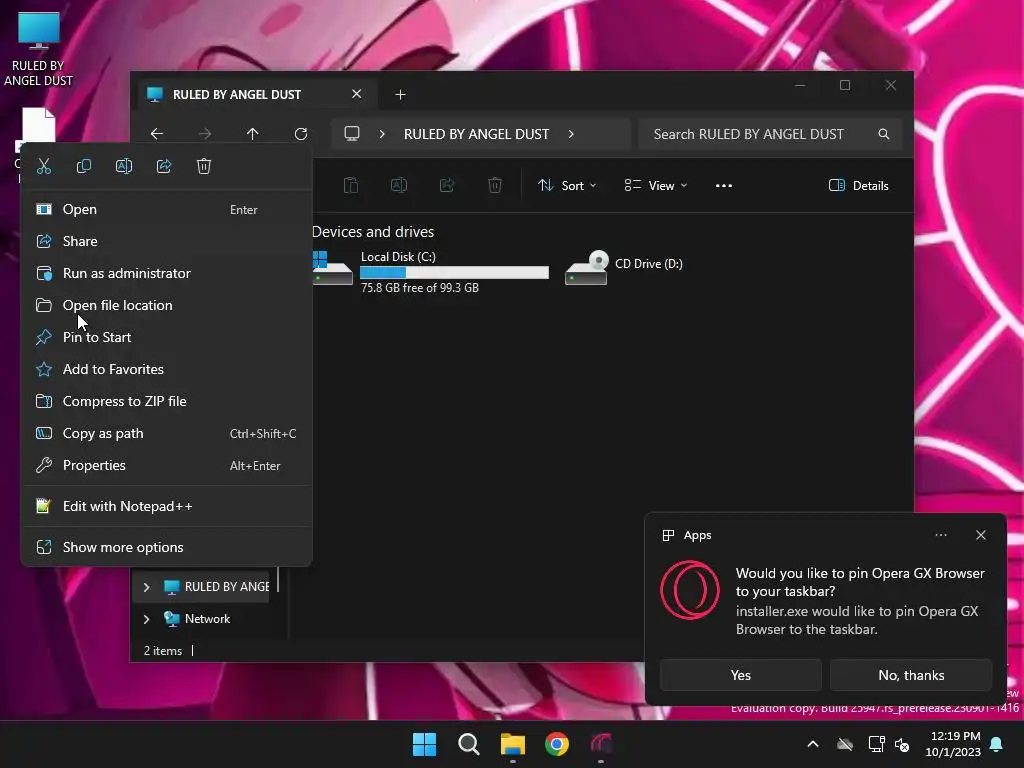
Task: Choose Share entry in context menu
Action: click(167, 242)
